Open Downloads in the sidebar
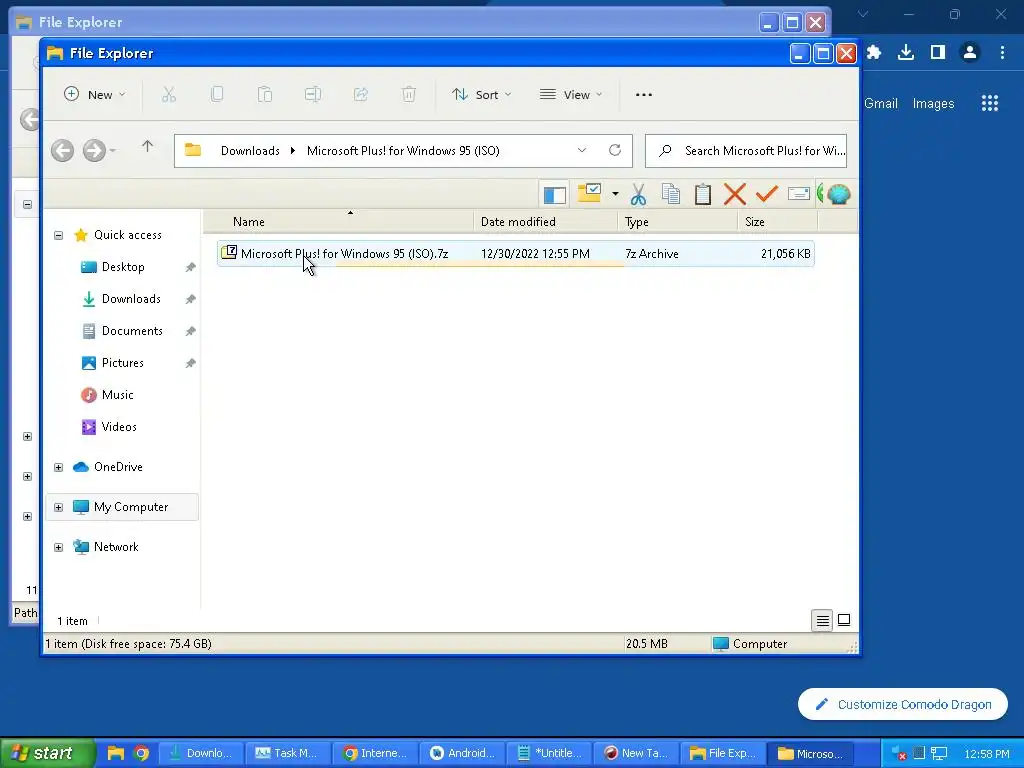The width and height of the screenshot is (1024, 768). click(131, 299)
